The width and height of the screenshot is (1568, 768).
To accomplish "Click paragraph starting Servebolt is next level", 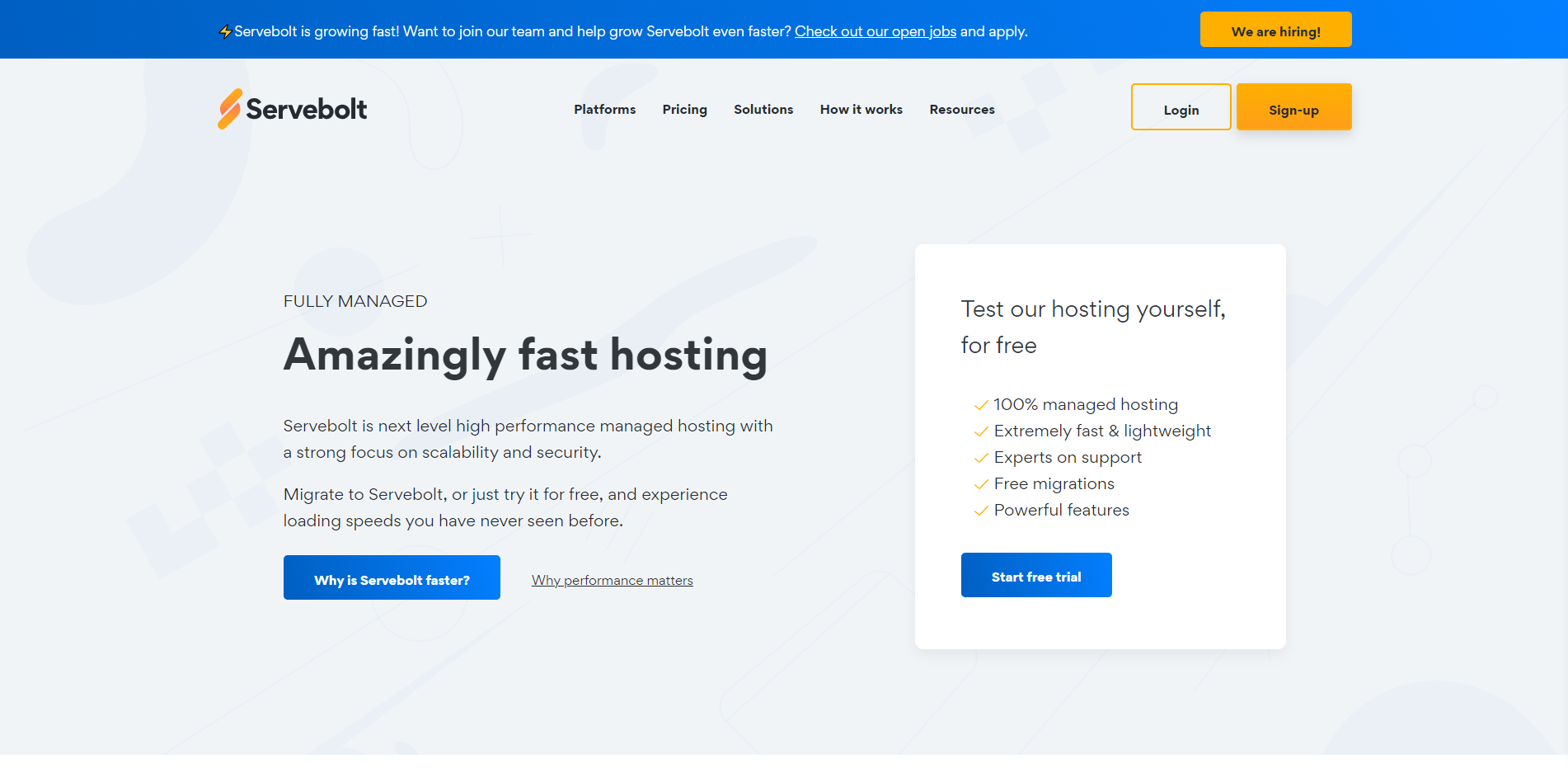I will [x=528, y=439].
